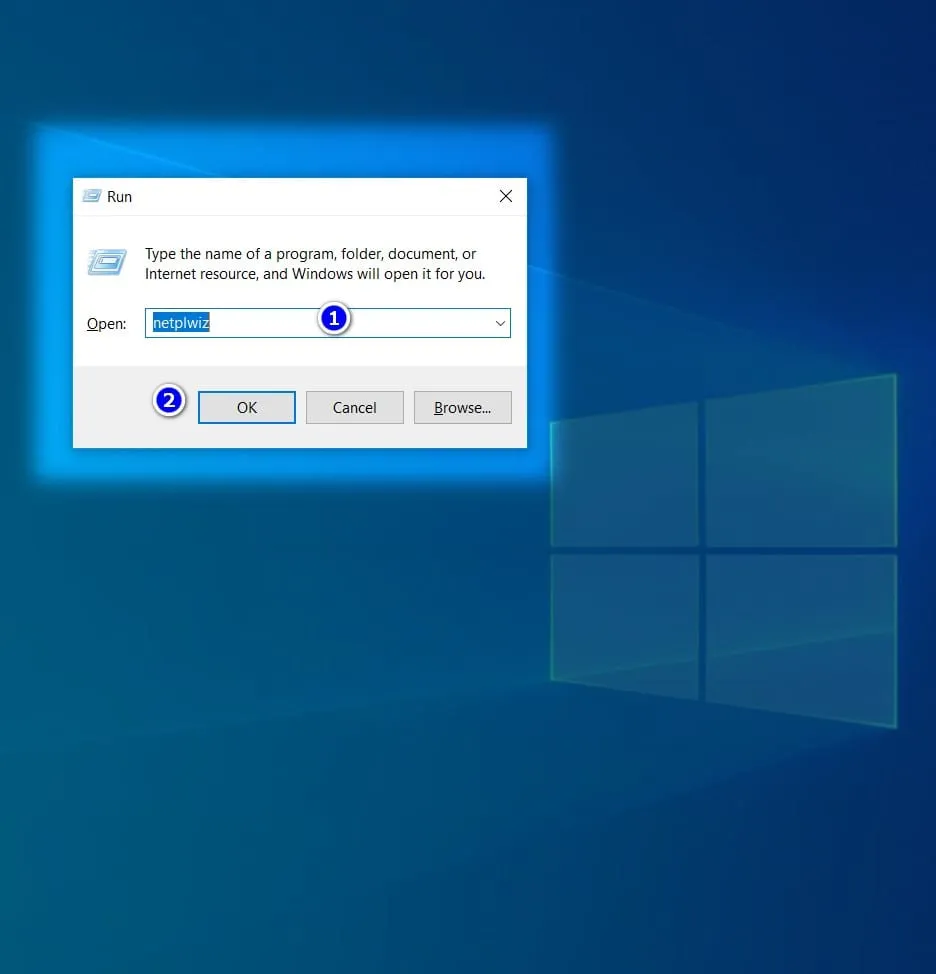Cancel the Run dialog
936x974 pixels.
[x=354, y=407]
